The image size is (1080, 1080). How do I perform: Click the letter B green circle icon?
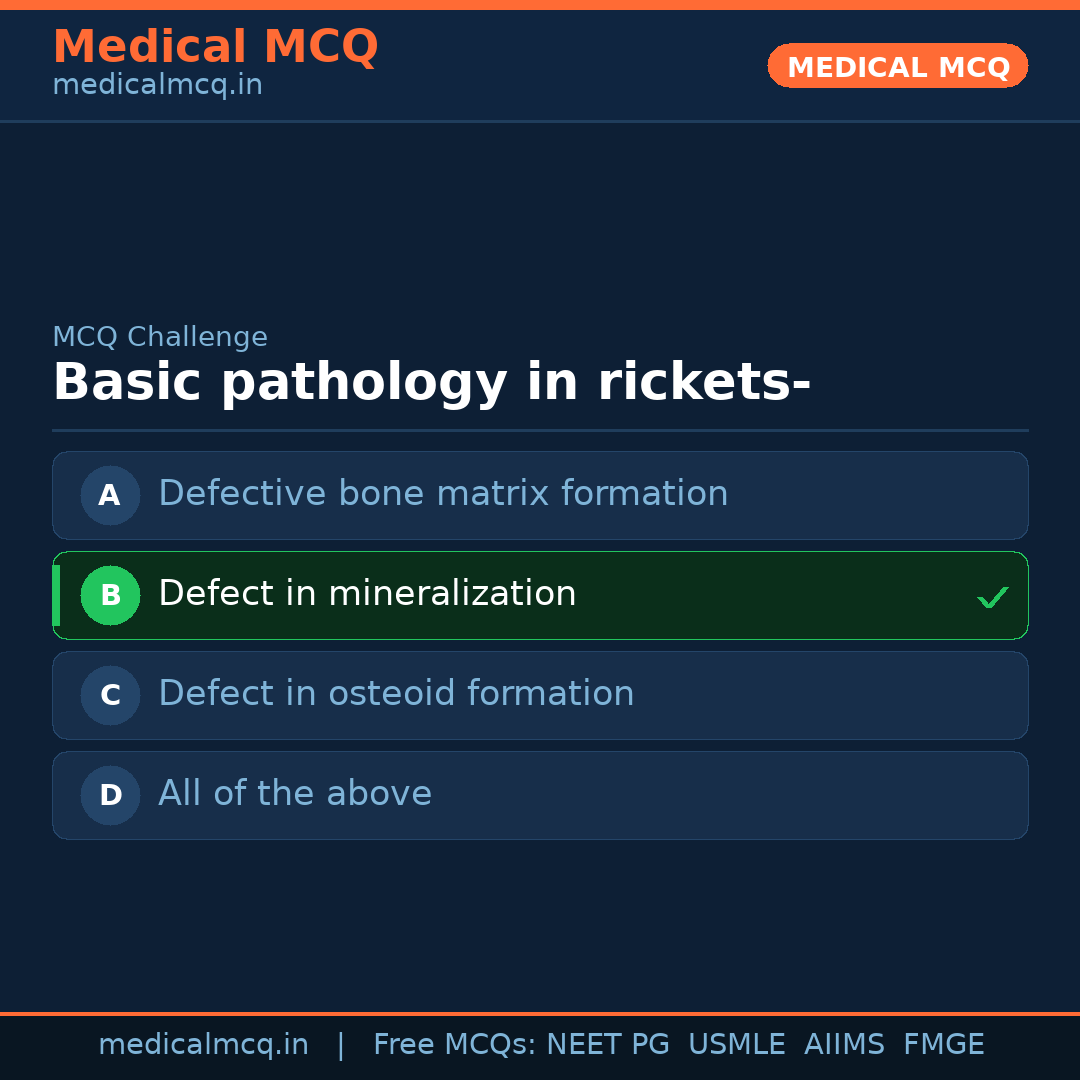pos(110,595)
